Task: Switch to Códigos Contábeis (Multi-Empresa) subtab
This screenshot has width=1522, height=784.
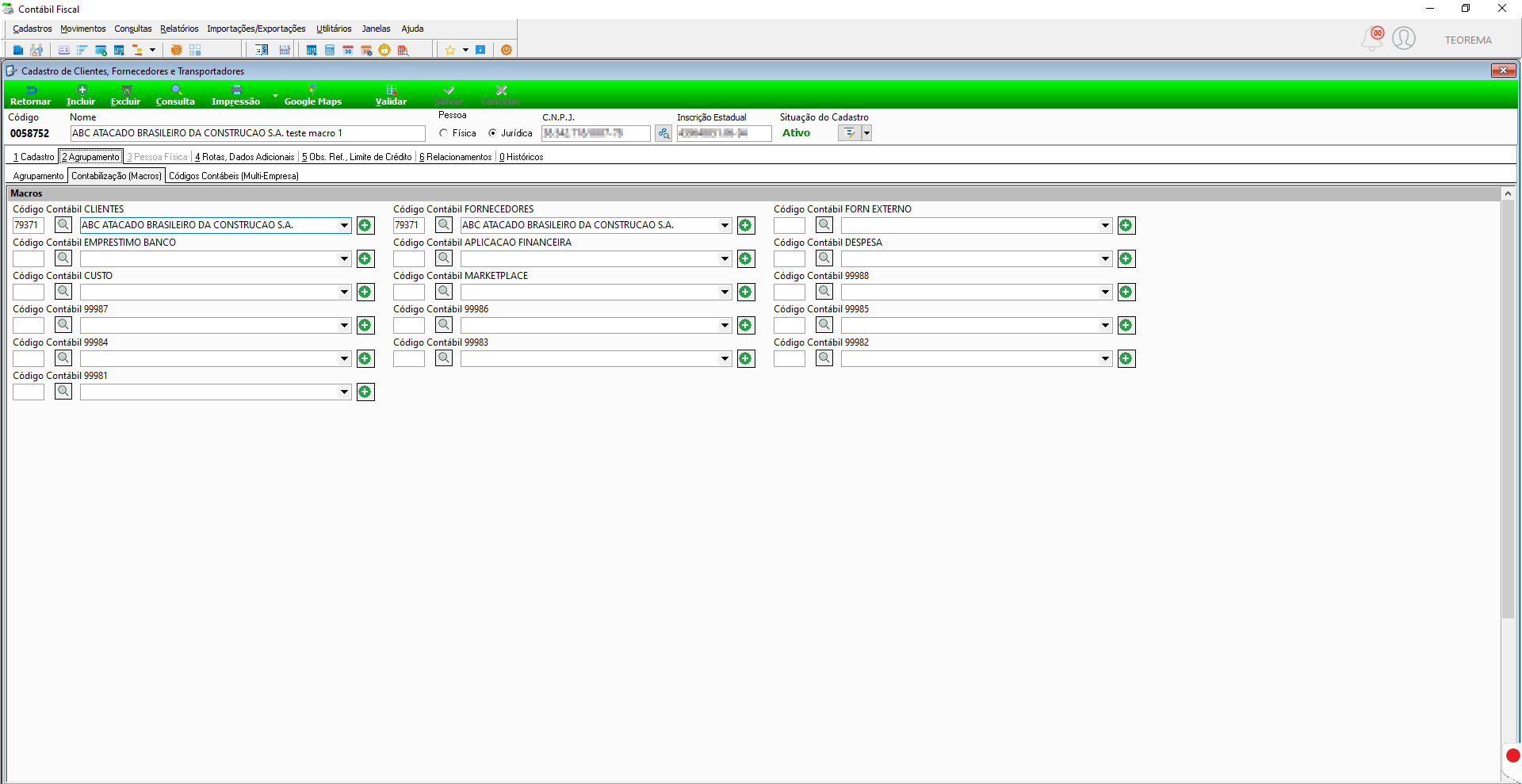Action: click(x=234, y=176)
